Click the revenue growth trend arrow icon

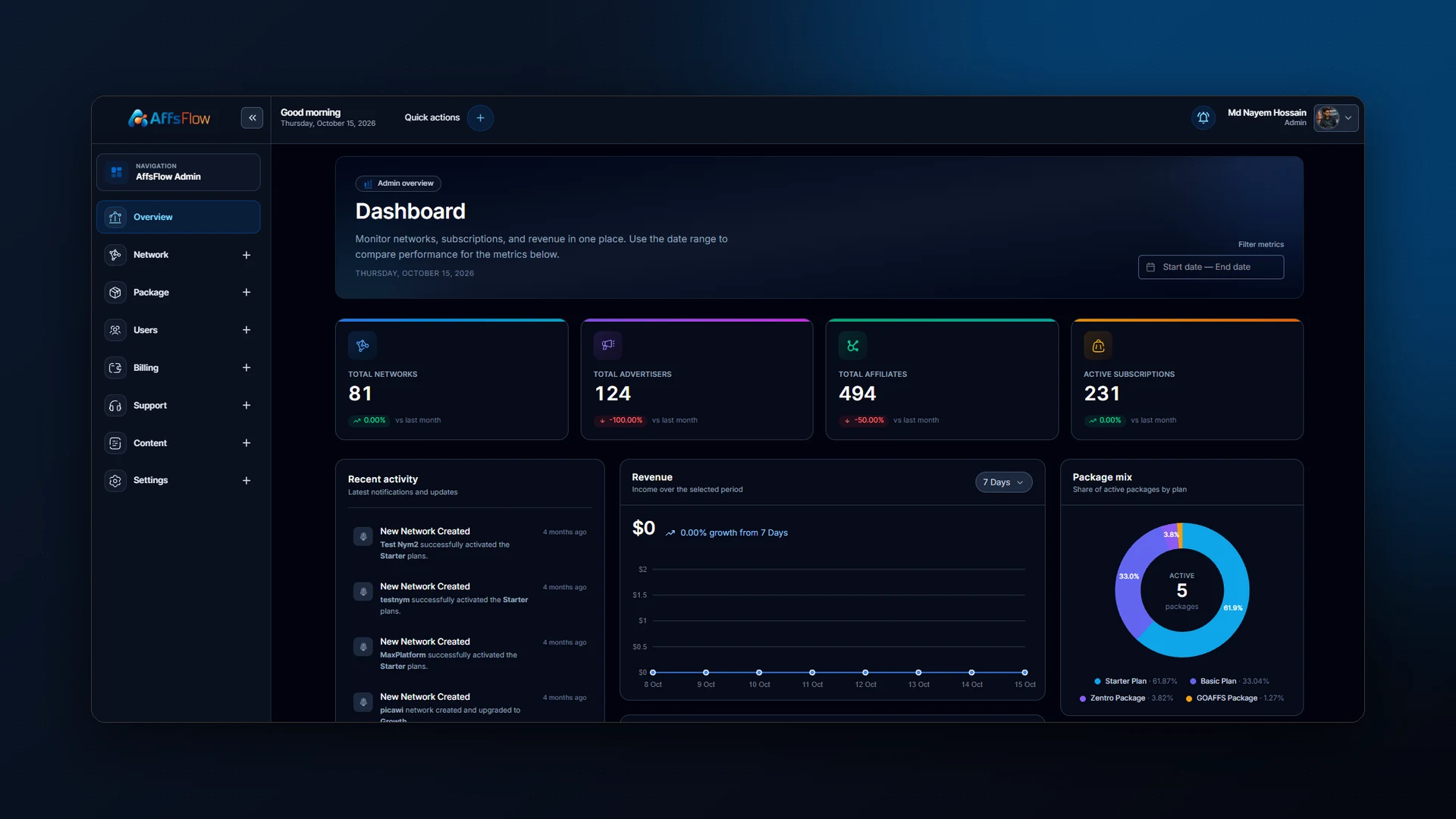pyautogui.click(x=670, y=533)
